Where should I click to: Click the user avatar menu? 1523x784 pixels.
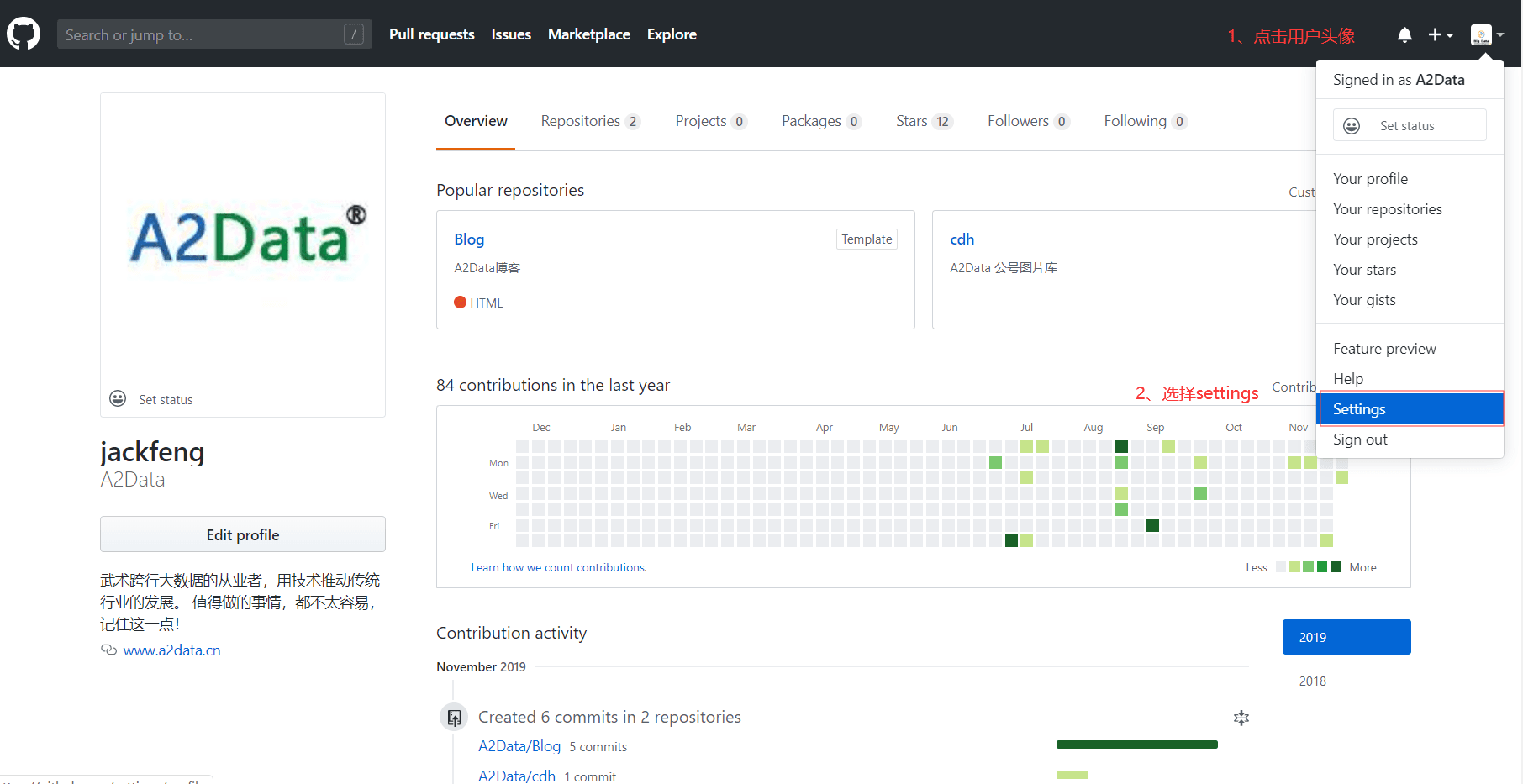pos(1487,34)
